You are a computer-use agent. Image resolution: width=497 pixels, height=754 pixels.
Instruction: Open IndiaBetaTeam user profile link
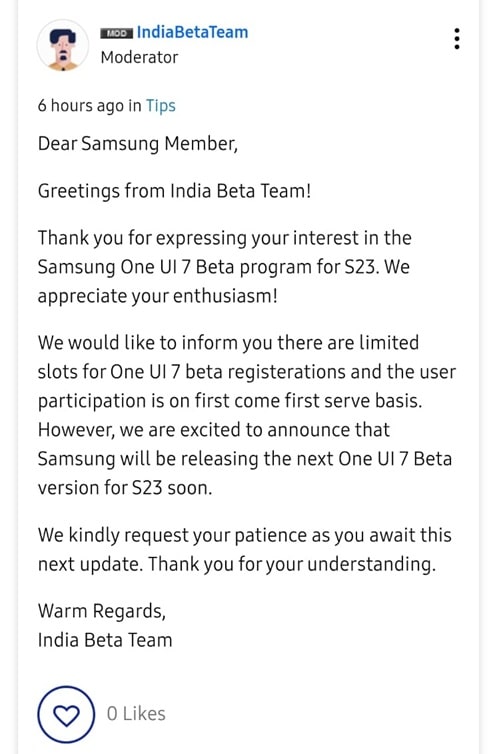click(192, 32)
